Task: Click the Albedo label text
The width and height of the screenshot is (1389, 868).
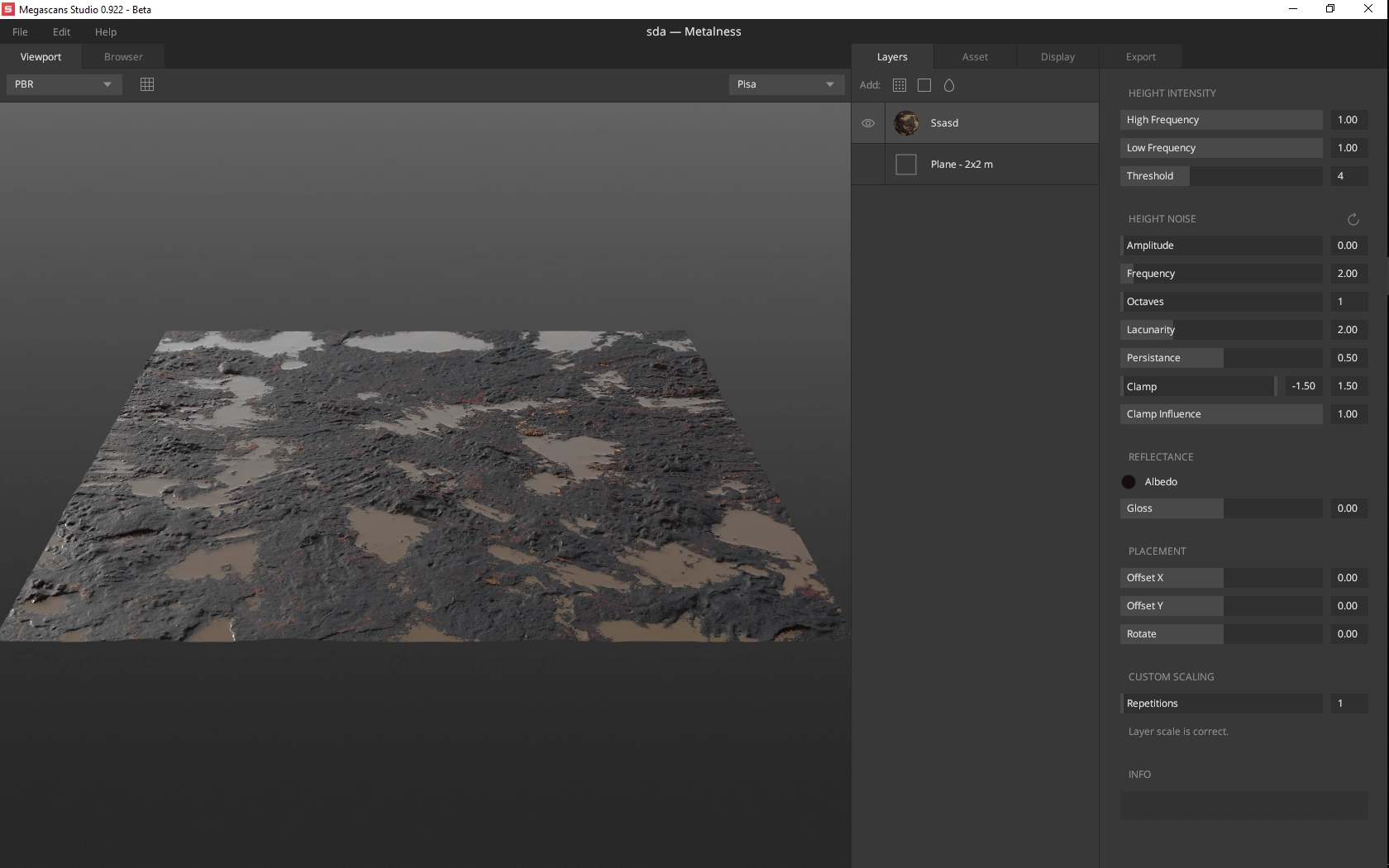Action: [x=1161, y=482]
